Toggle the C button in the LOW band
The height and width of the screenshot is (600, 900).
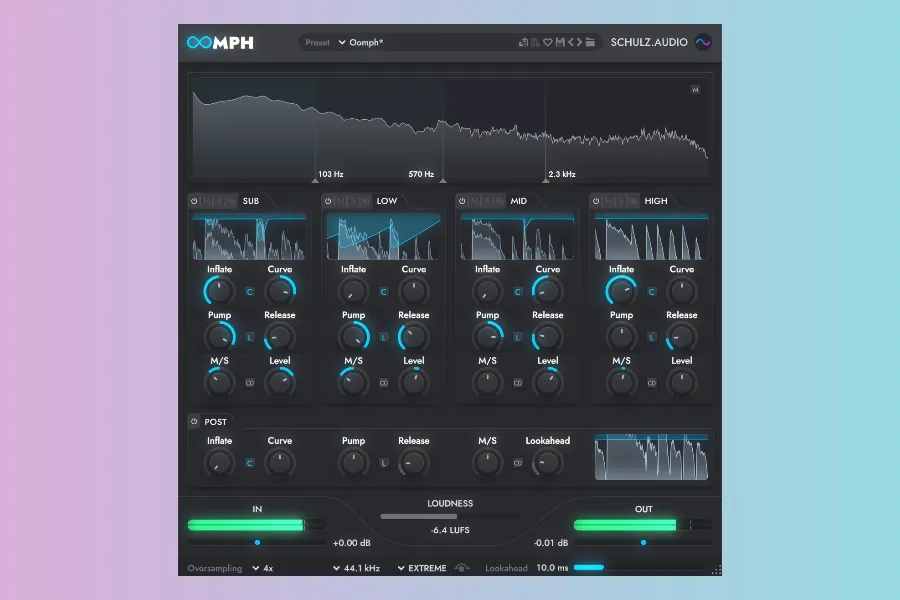[384, 292]
